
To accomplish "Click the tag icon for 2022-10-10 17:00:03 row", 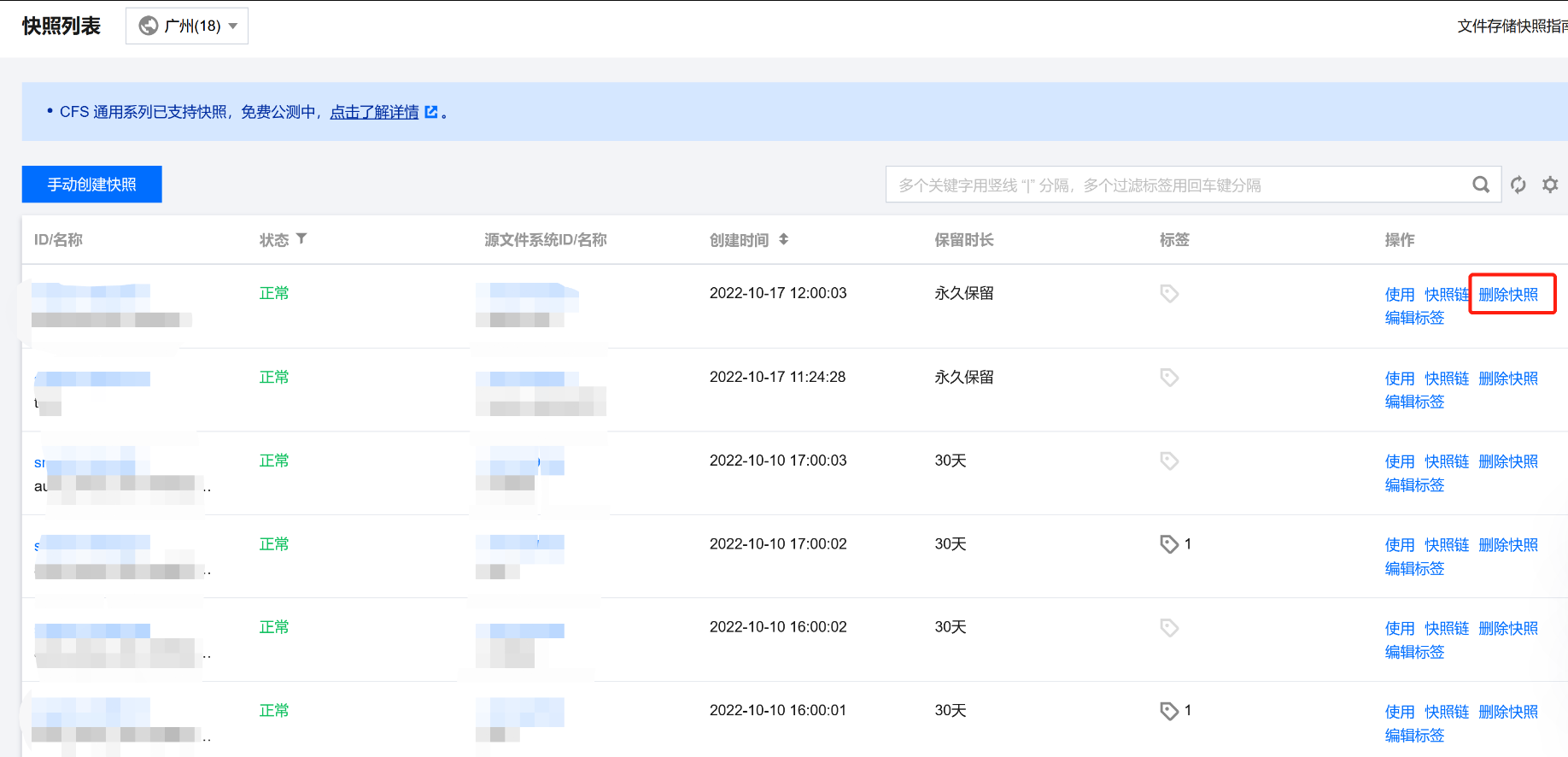I will click(1169, 461).
